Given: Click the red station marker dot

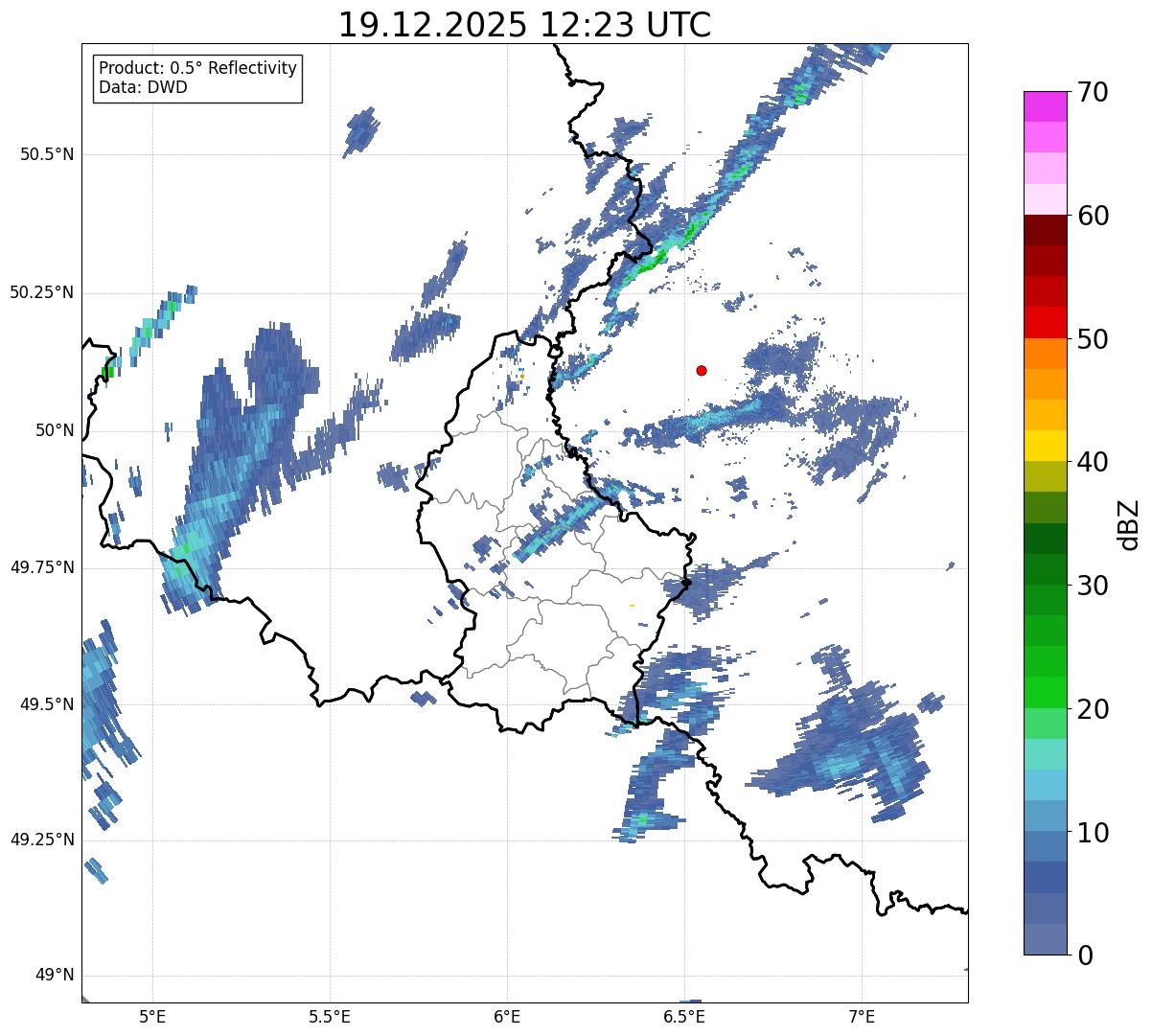Looking at the screenshot, I should [702, 370].
